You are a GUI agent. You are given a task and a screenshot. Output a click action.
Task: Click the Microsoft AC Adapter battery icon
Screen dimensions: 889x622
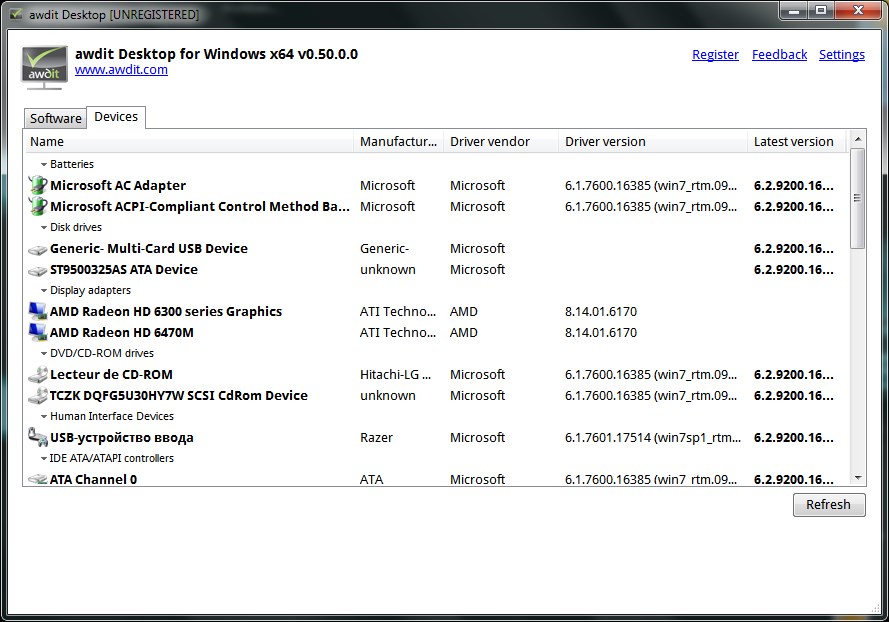coord(37,185)
